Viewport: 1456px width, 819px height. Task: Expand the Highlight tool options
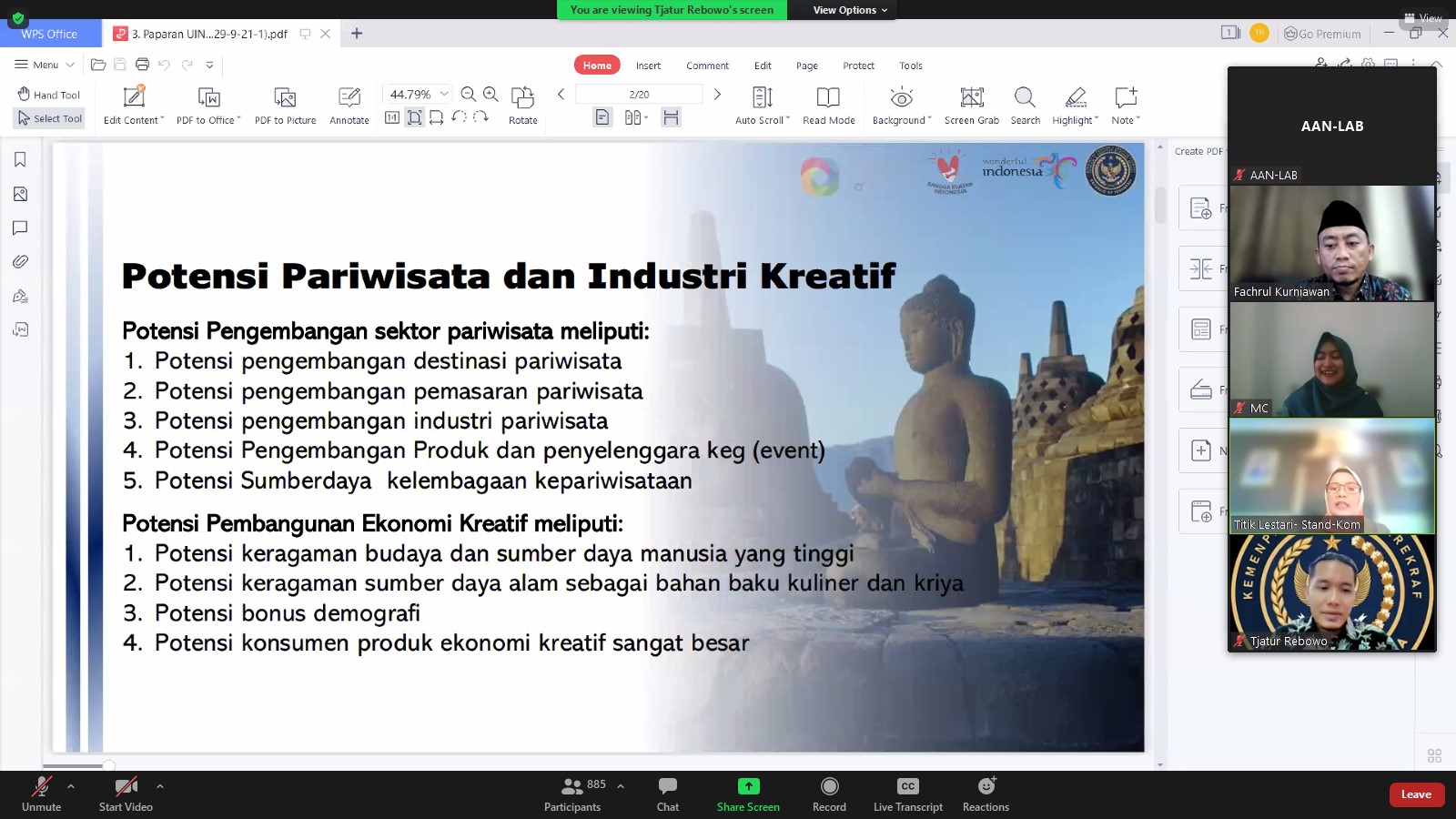pyautogui.click(x=1097, y=120)
